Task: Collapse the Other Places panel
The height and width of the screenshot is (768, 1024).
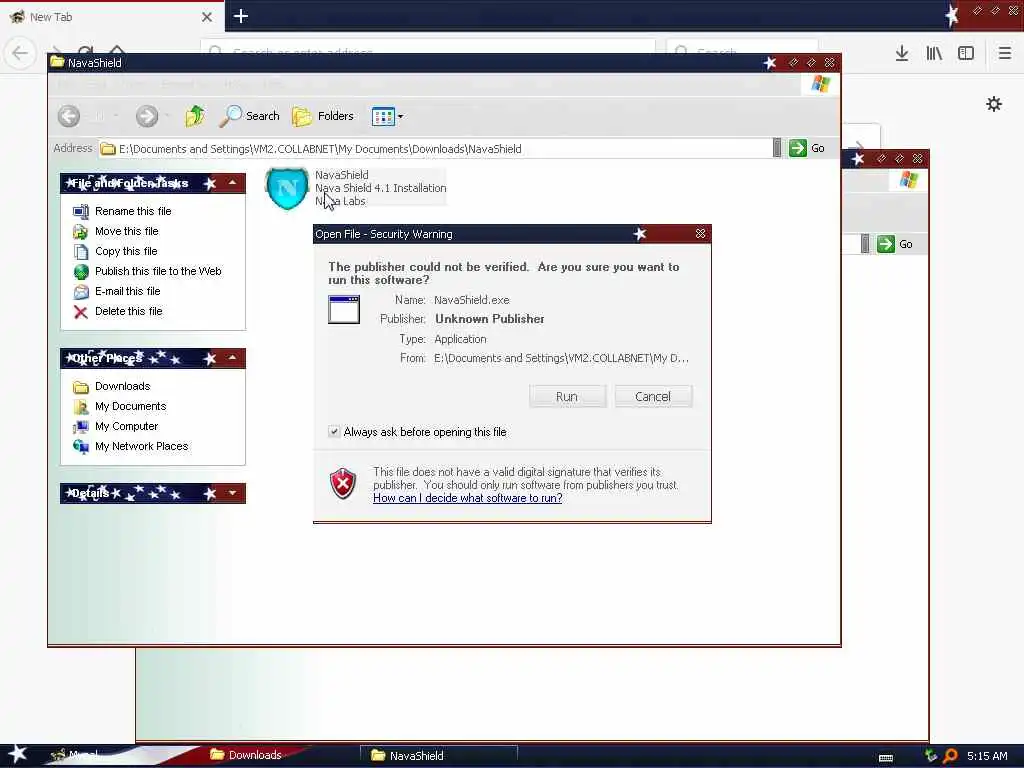Action: click(x=232, y=358)
